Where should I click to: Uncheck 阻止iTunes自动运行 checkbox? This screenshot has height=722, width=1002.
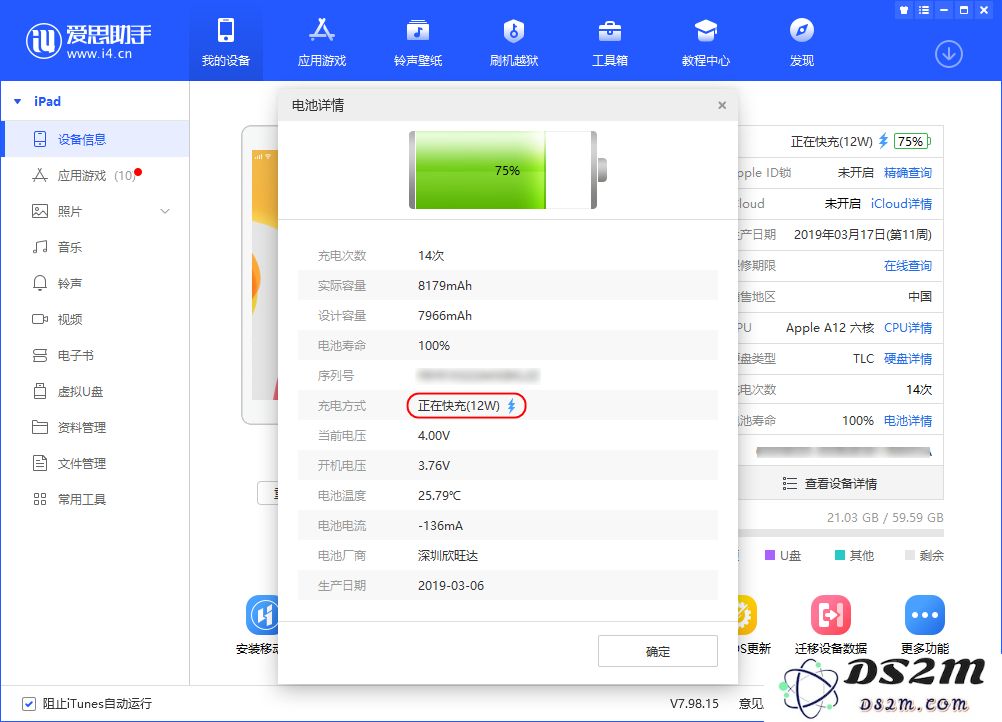click(x=29, y=703)
